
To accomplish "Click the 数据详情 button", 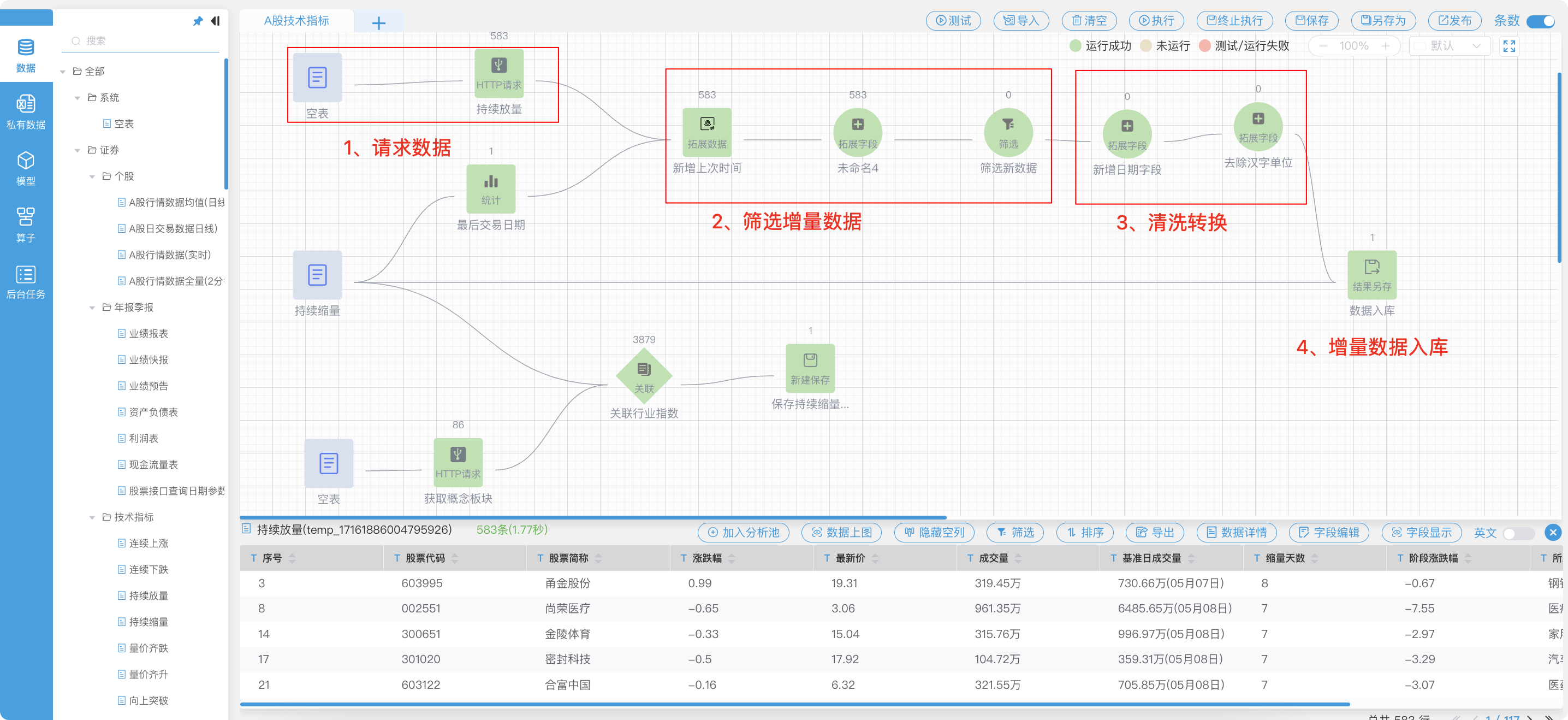I will tap(1236, 533).
